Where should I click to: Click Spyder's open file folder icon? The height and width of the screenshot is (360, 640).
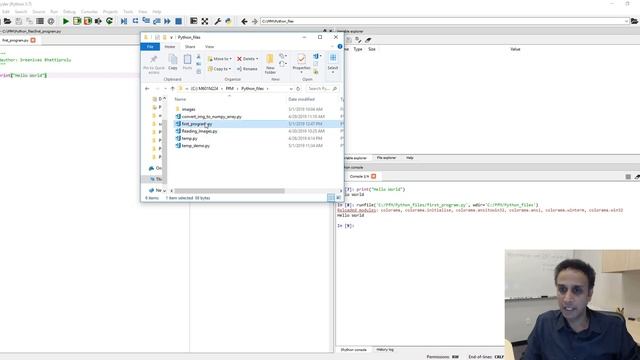(7, 21)
